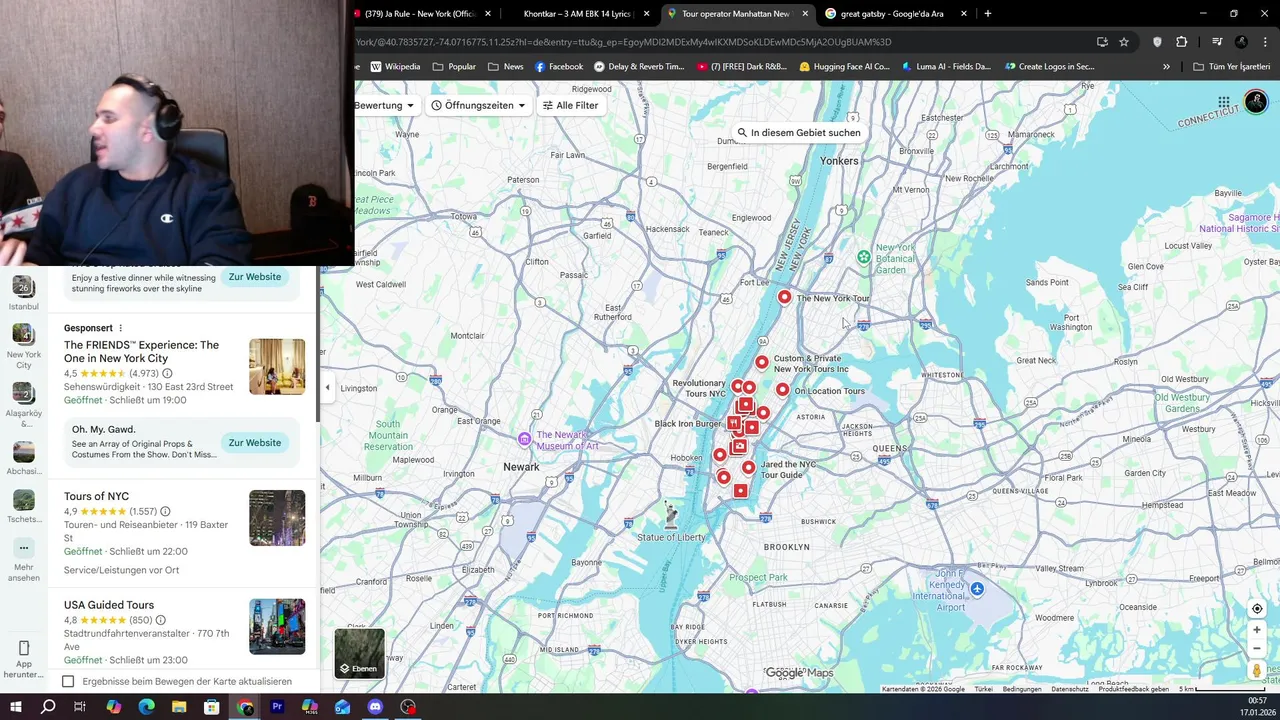Click the JFK Airport marker icon
The width and height of the screenshot is (1280, 720).
(x=977, y=589)
